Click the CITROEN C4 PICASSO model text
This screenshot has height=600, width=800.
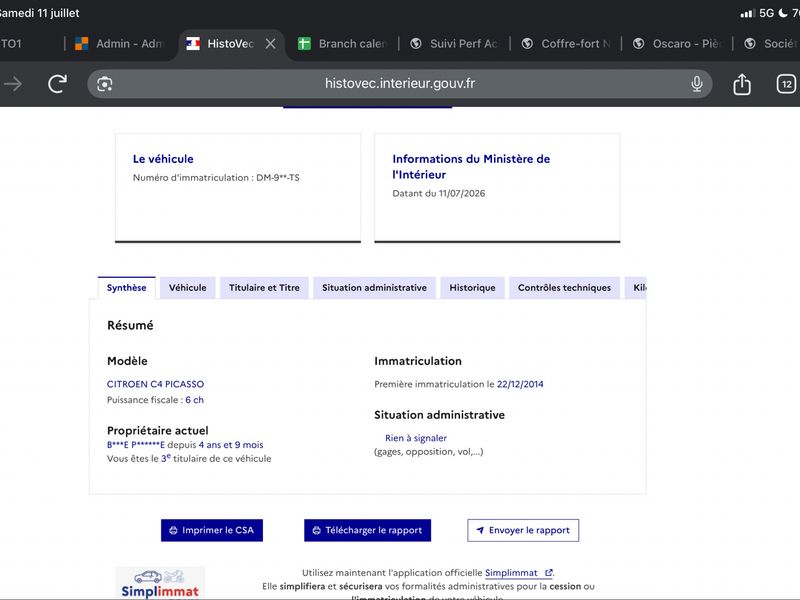pos(155,384)
